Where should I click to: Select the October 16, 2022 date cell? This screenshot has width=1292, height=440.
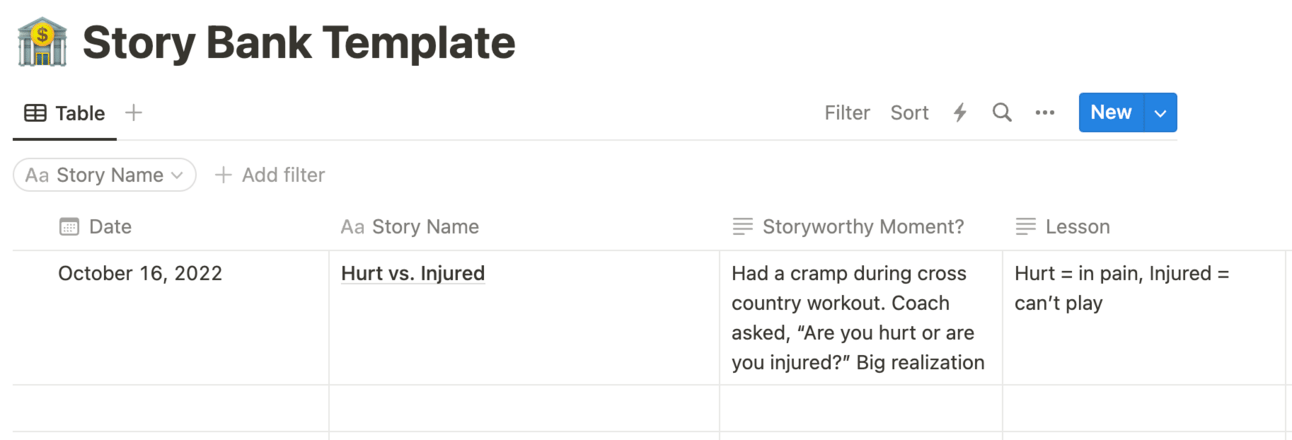(140, 273)
